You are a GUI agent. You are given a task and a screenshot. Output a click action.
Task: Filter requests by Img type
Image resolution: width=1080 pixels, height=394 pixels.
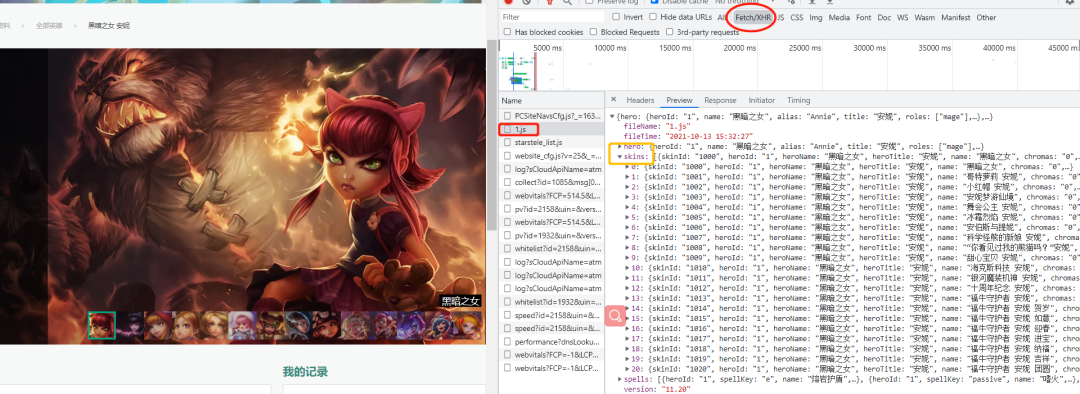[816, 18]
